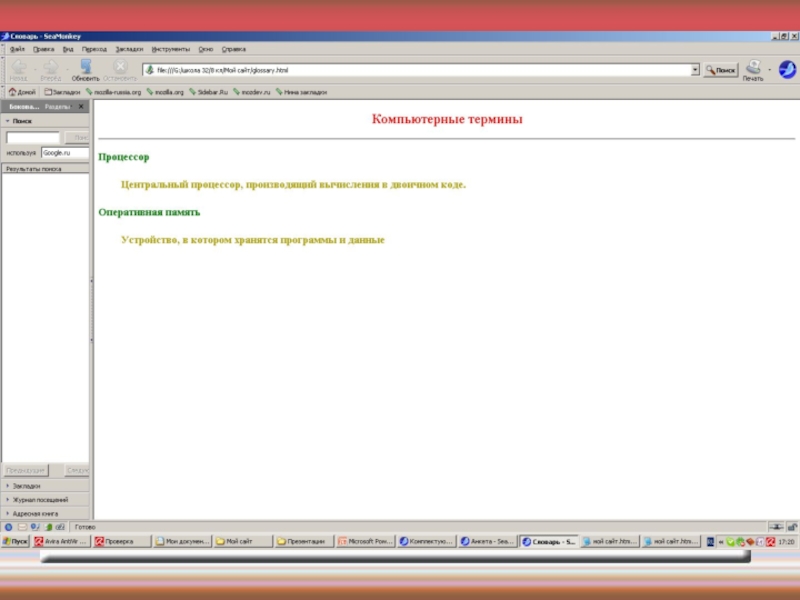Click the sidebar search submit button
The width and height of the screenshot is (800, 600).
tap(77, 137)
